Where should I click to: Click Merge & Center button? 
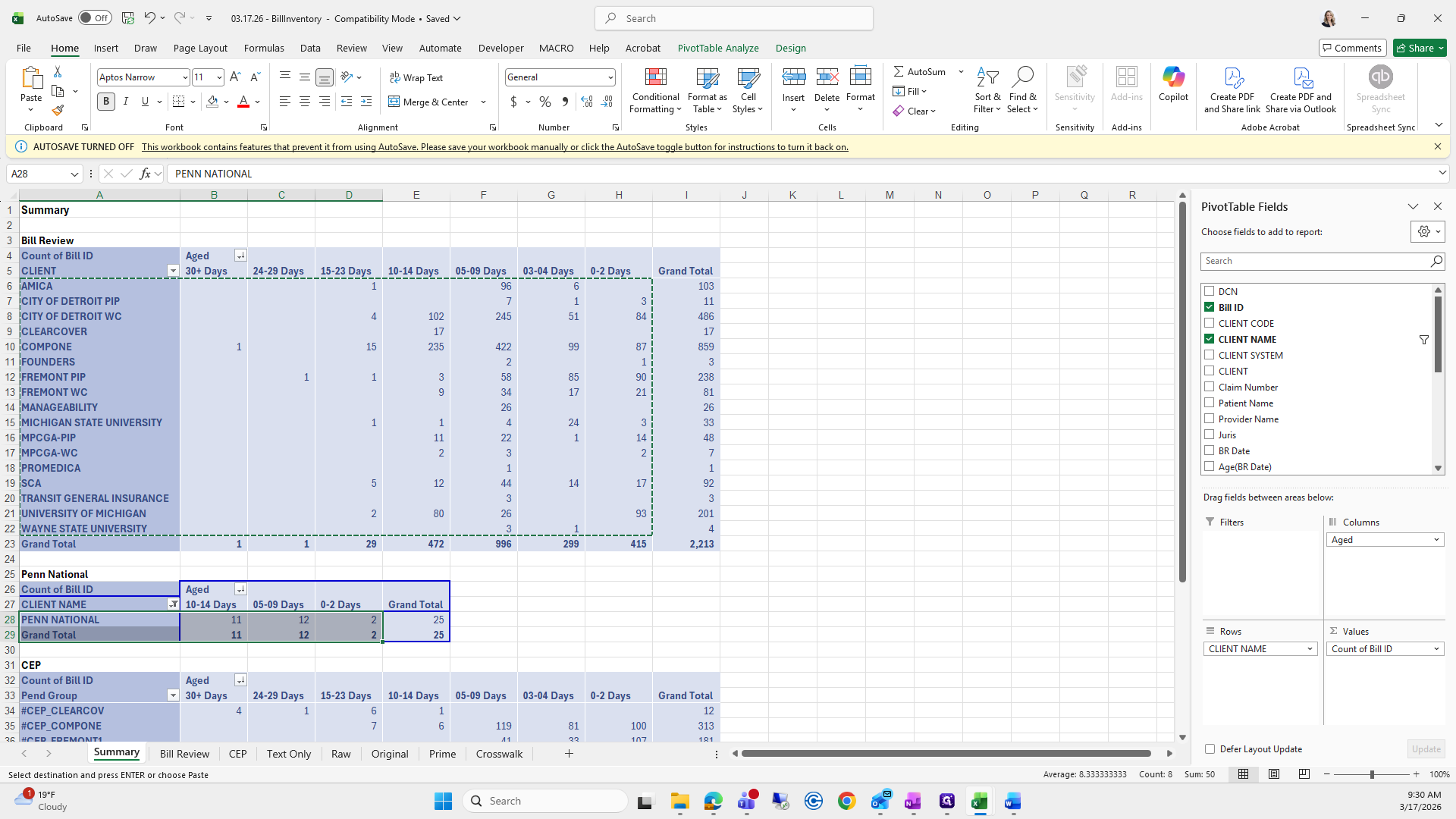pos(429,102)
